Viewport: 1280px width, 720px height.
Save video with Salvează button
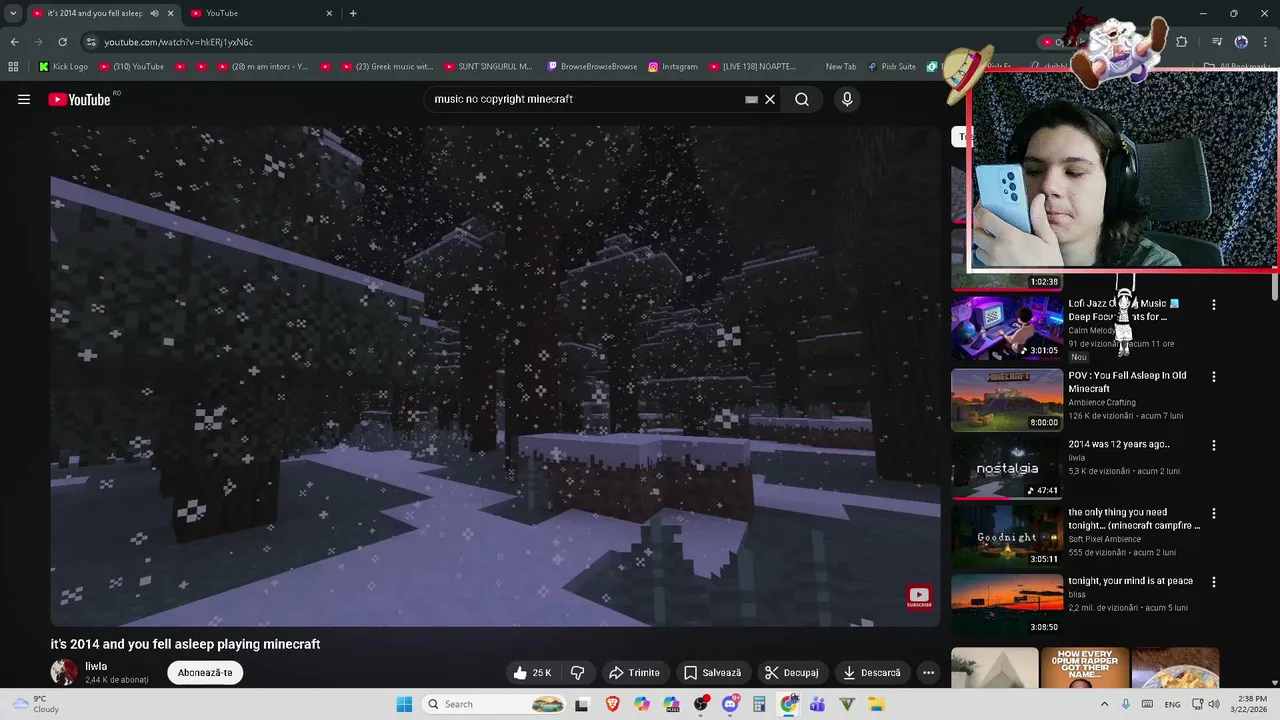(712, 673)
